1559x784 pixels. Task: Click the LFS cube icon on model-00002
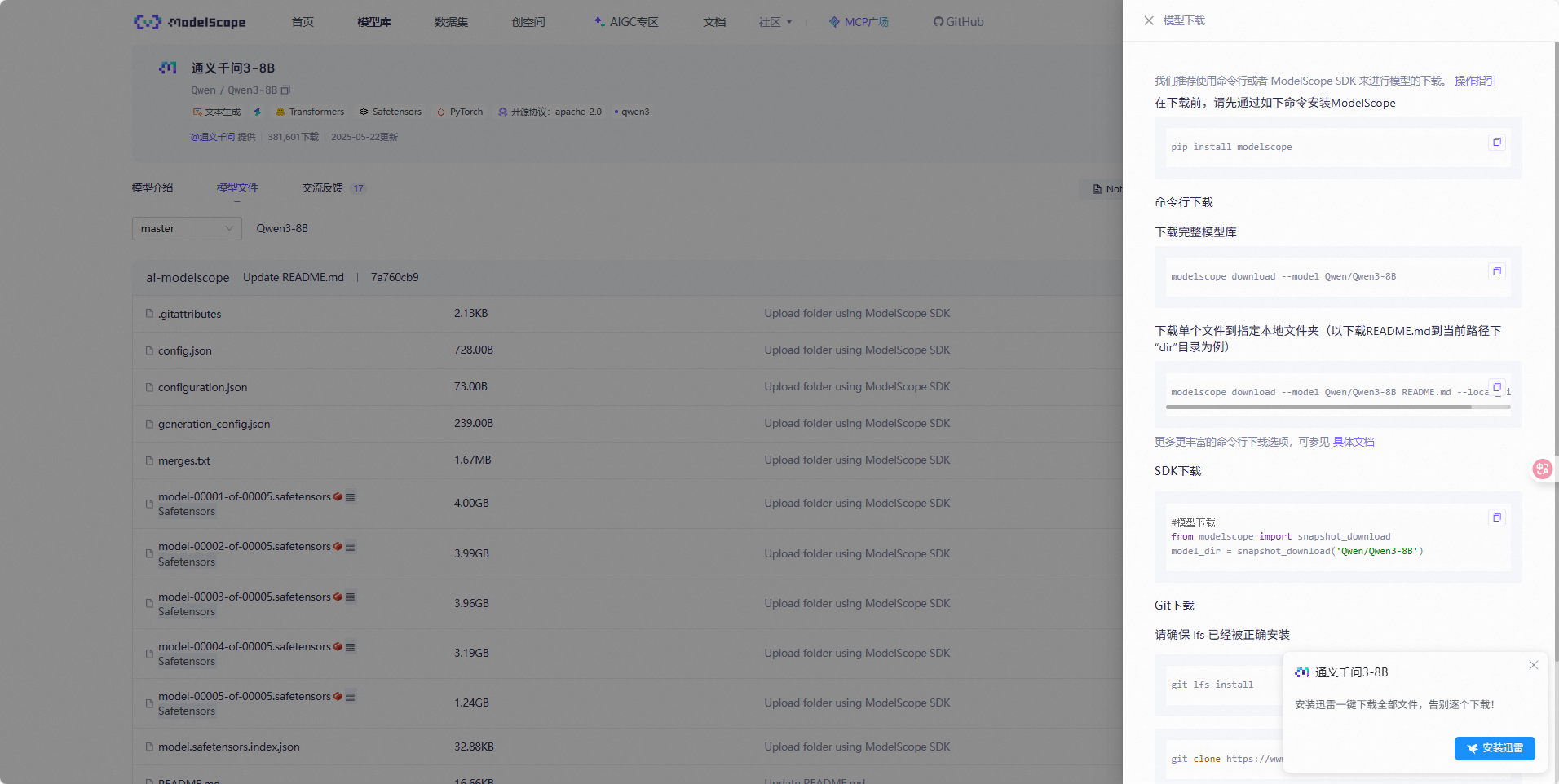coord(338,546)
